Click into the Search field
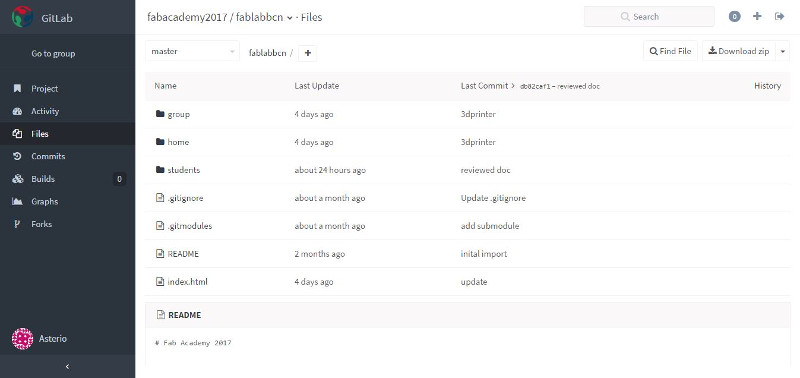The image size is (800, 378). point(649,17)
